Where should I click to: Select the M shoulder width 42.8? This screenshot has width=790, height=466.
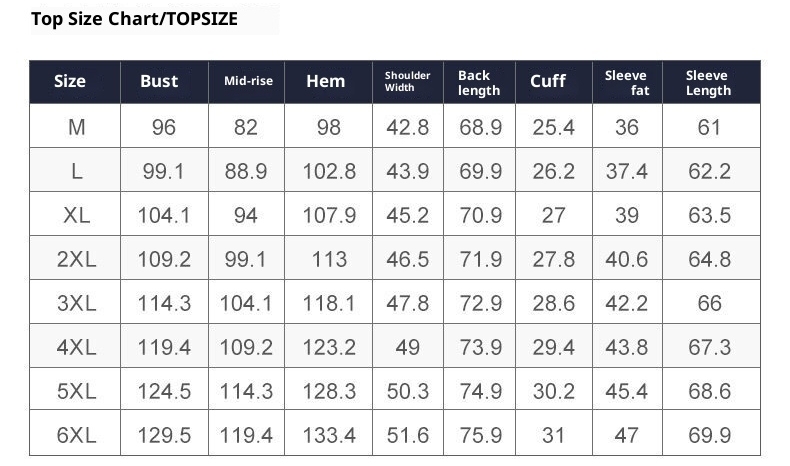pyautogui.click(x=407, y=127)
